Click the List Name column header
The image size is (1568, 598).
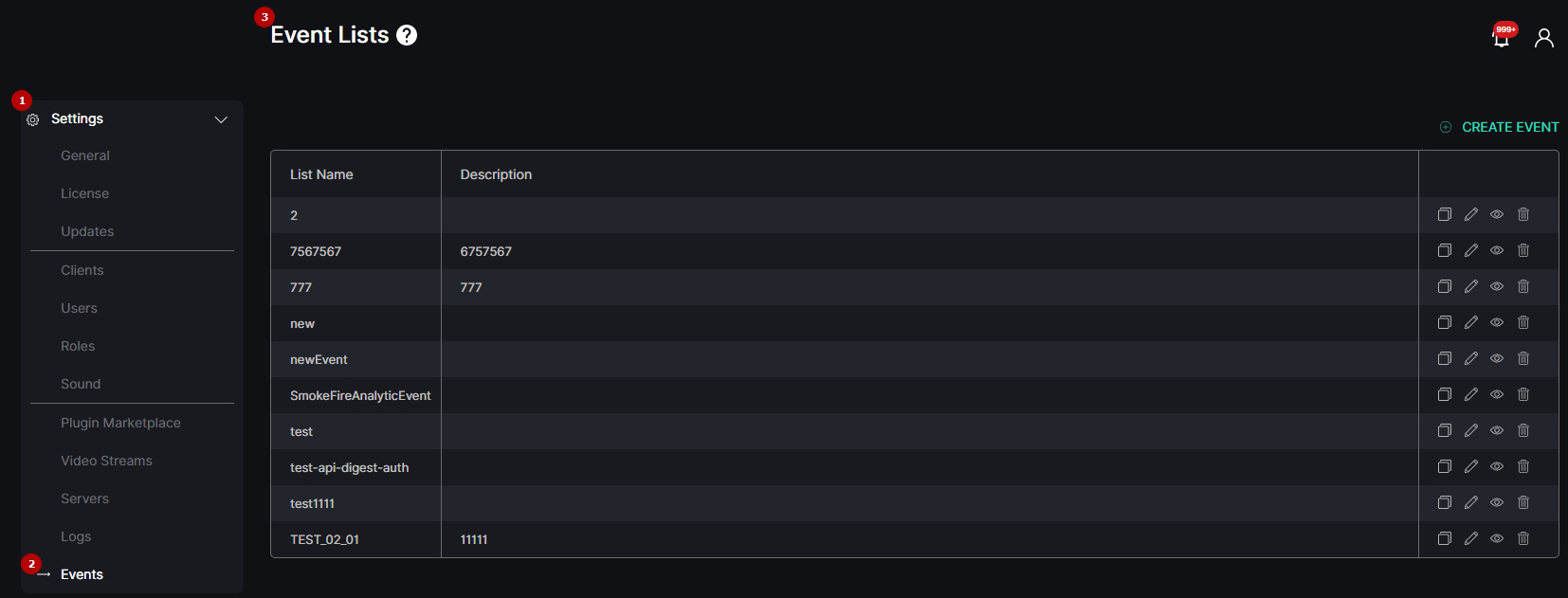click(x=321, y=174)
